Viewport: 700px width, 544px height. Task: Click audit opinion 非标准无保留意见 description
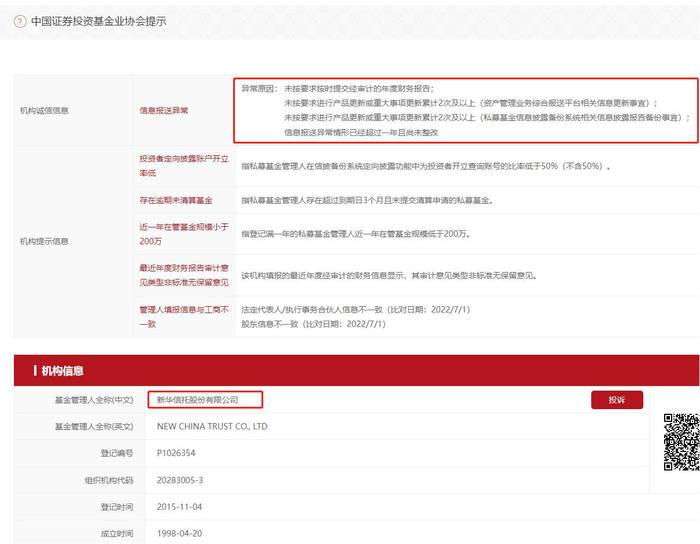coord(389,275)
